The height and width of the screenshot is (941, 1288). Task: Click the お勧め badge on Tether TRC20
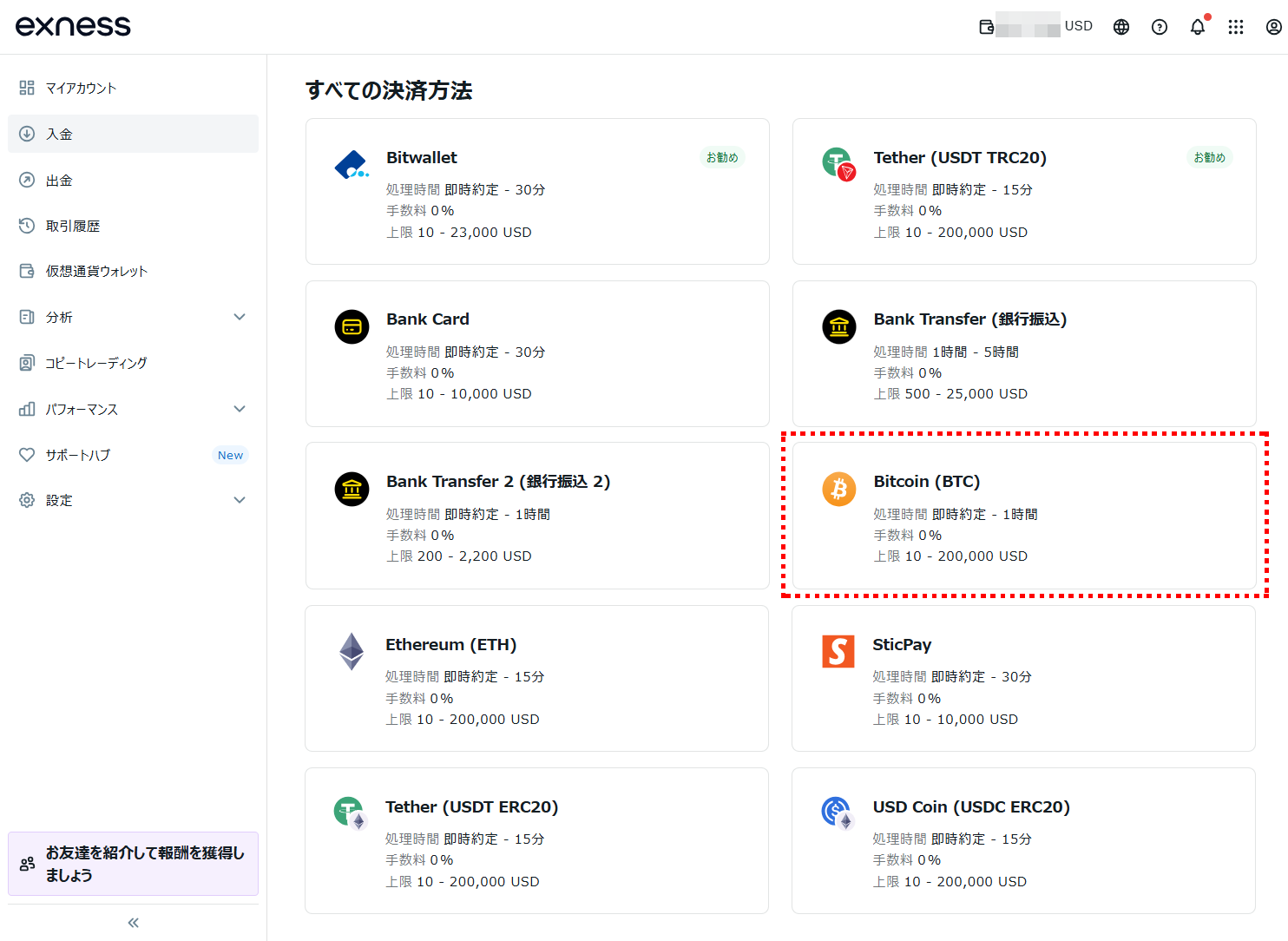pyautogui.click(x=1209, y=157)
